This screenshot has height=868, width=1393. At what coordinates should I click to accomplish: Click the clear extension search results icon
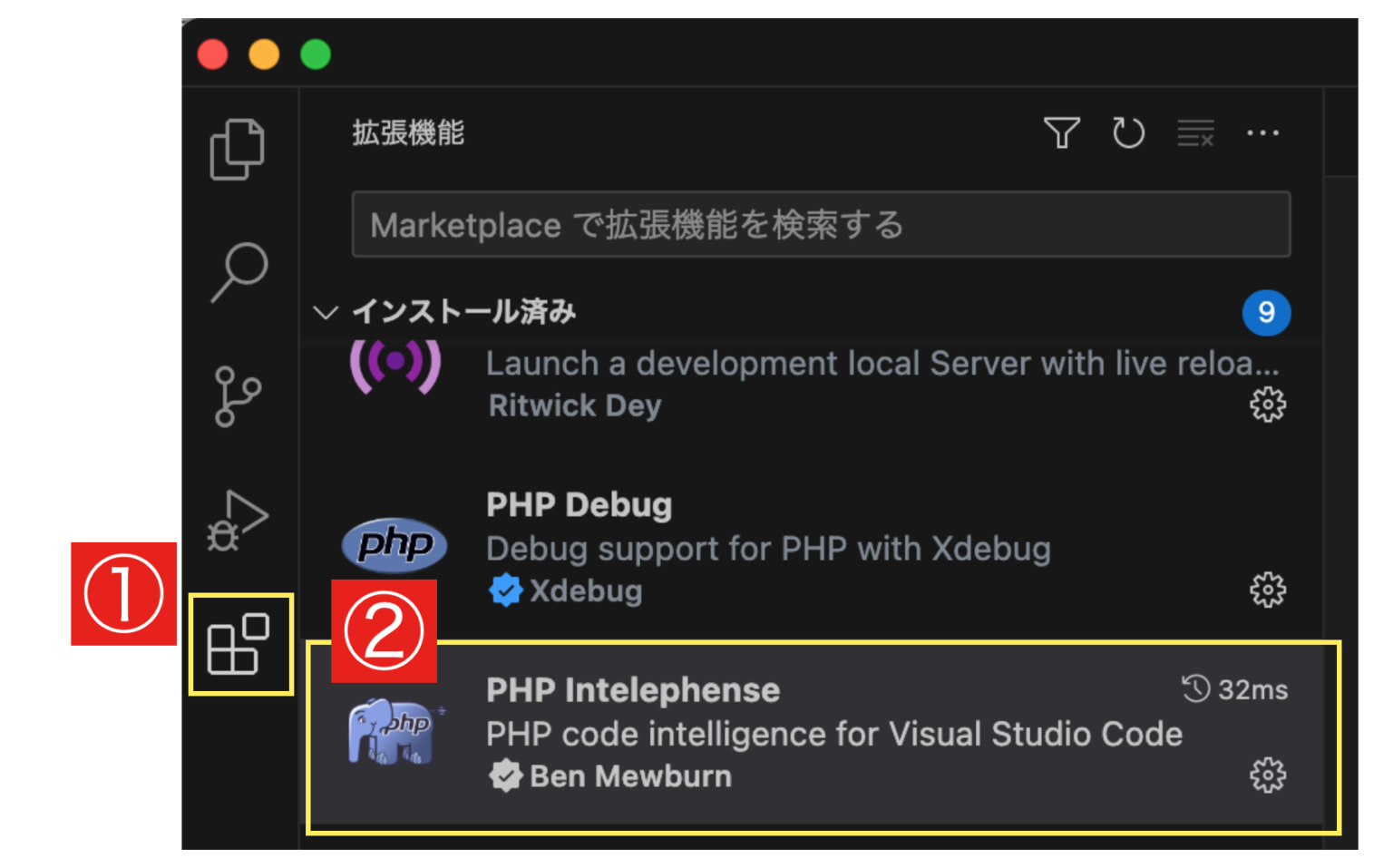[x=1195, y=132]
